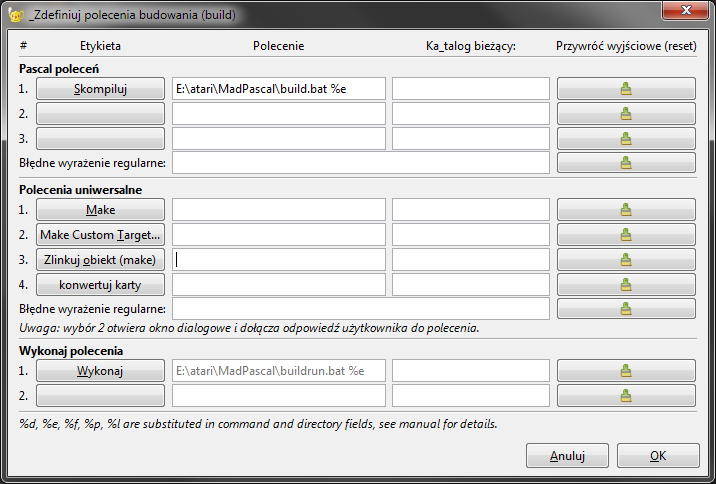
Task: Click reset icon for second Pascal command row
Action: (x=626, y=114)
